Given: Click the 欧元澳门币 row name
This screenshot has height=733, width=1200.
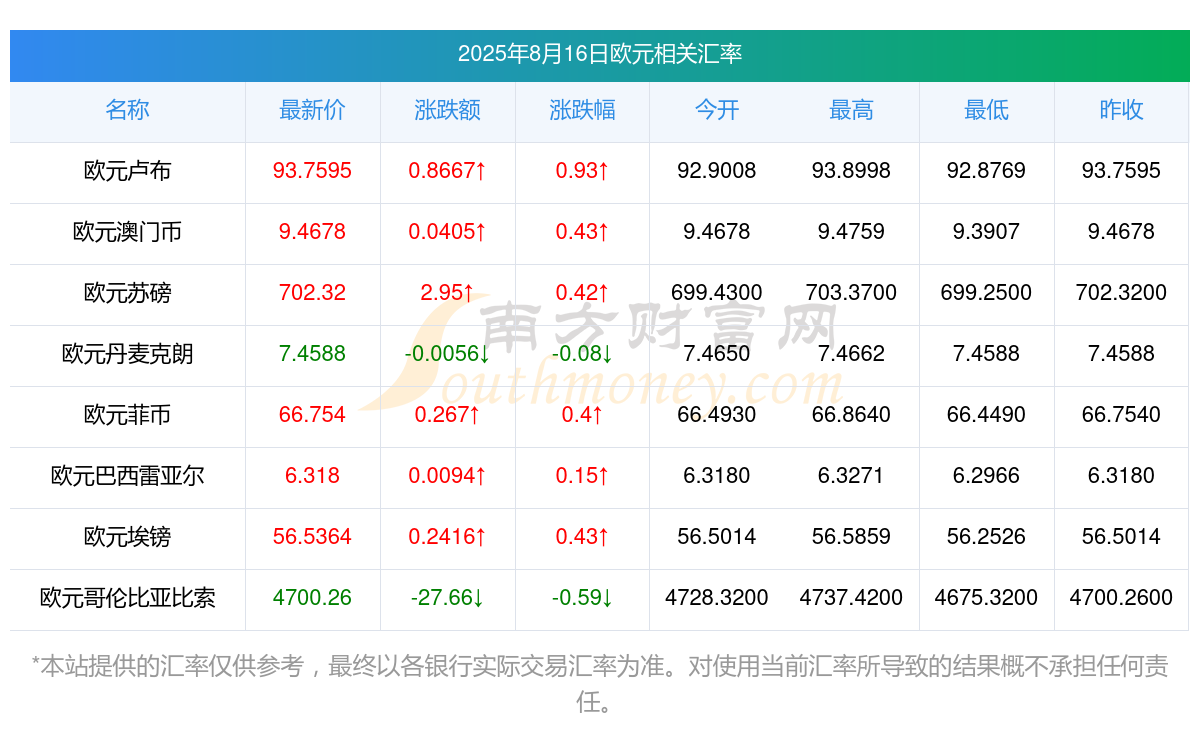Looking at the screenshot, I should 127,232.
